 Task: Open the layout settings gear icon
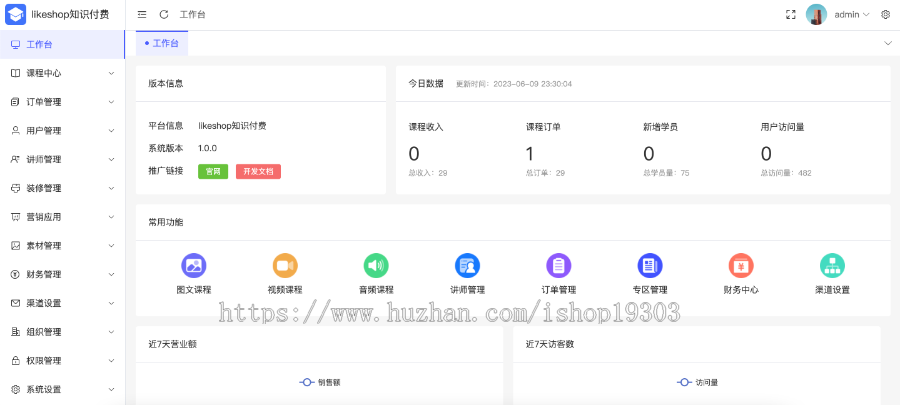pyautogui.click(x=885, y=14)
